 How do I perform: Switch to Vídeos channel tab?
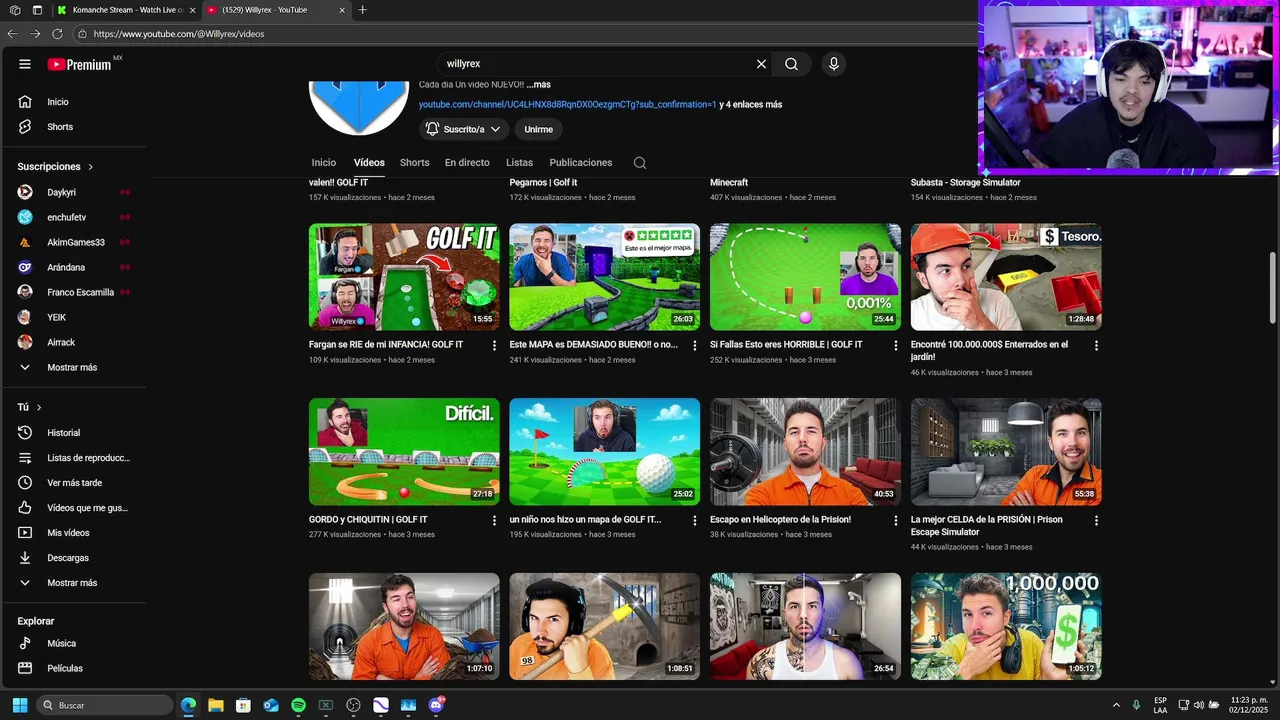click(369, 162)
